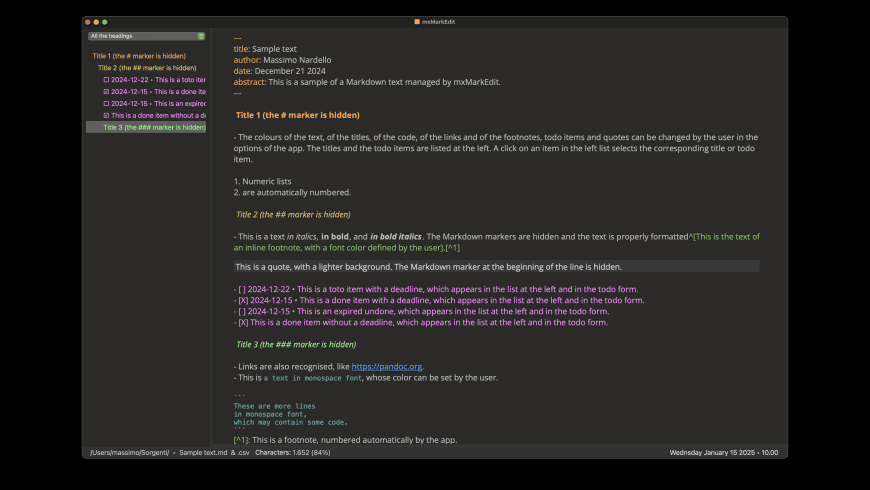Click the editor '[ ] 2024-12-15' expired todo line
The width and height of the screenshot is (870, 490).
tap(421, 311)
